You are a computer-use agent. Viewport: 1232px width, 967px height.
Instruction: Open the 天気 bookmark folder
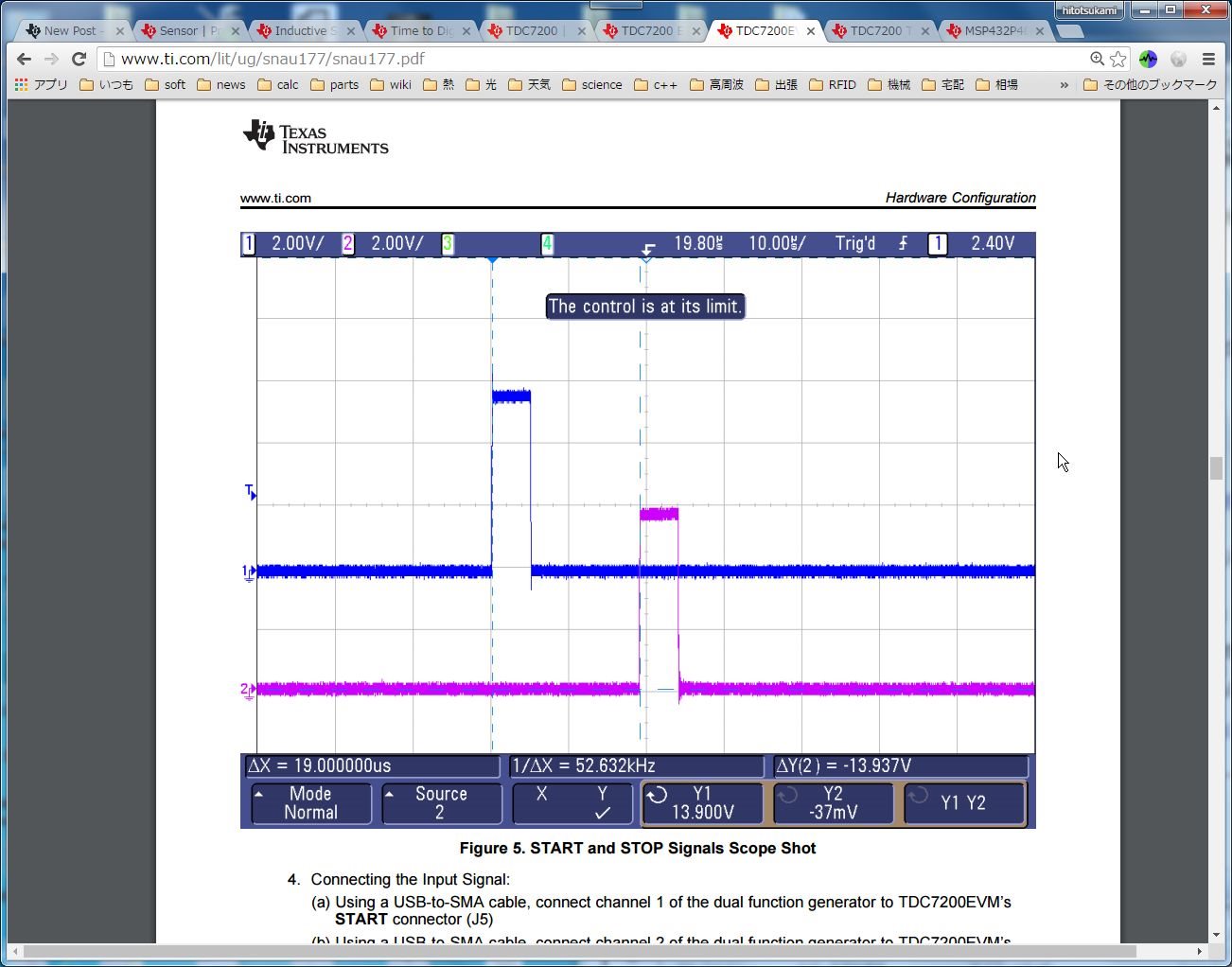(530, 84)
